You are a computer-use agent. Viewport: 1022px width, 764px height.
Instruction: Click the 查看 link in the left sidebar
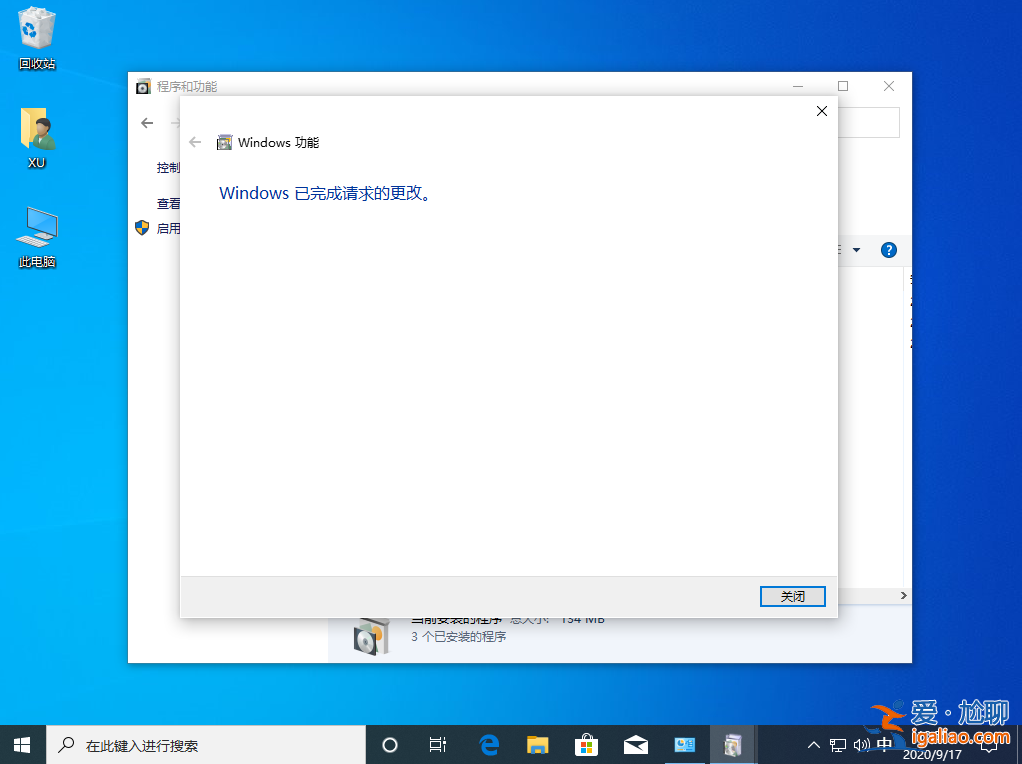[169, 203]
